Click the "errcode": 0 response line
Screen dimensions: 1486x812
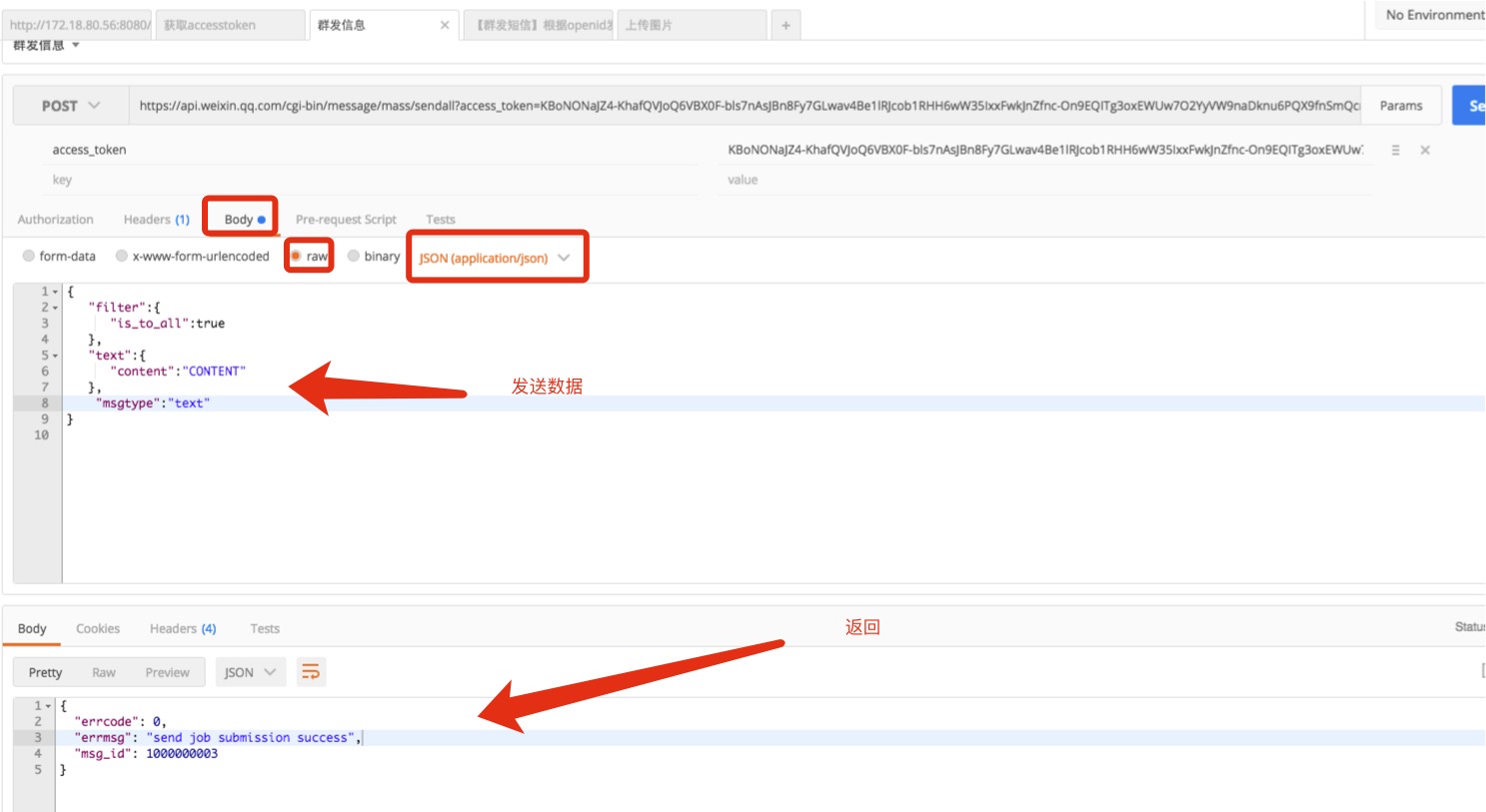[x=120, y=722]
